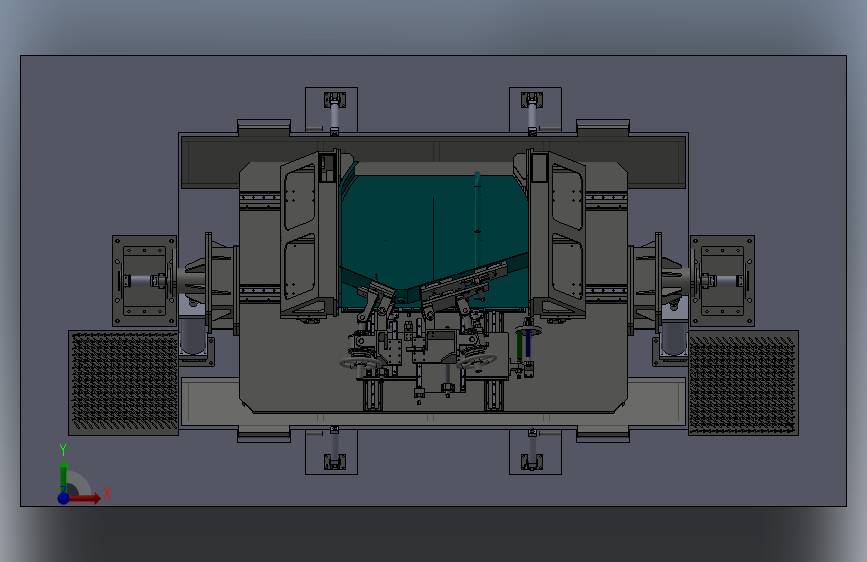
Task: Select the left end bearing housing block
Action: point(144,281)
